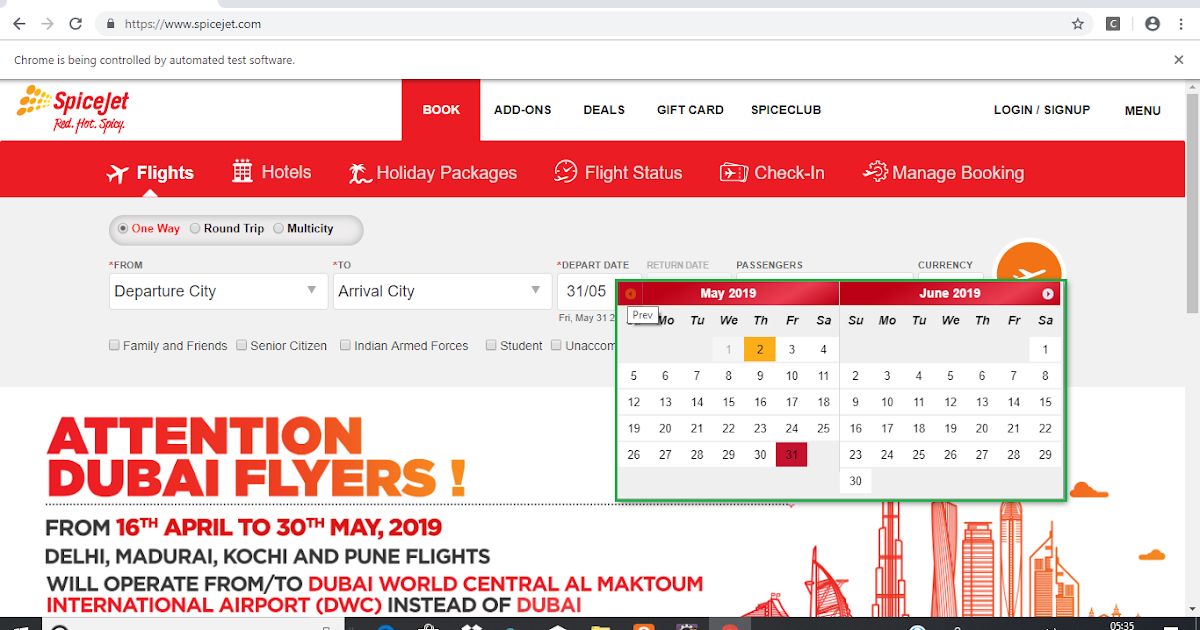
Task: Click the browser Forward arrow
Action: (x=47, y=23)
